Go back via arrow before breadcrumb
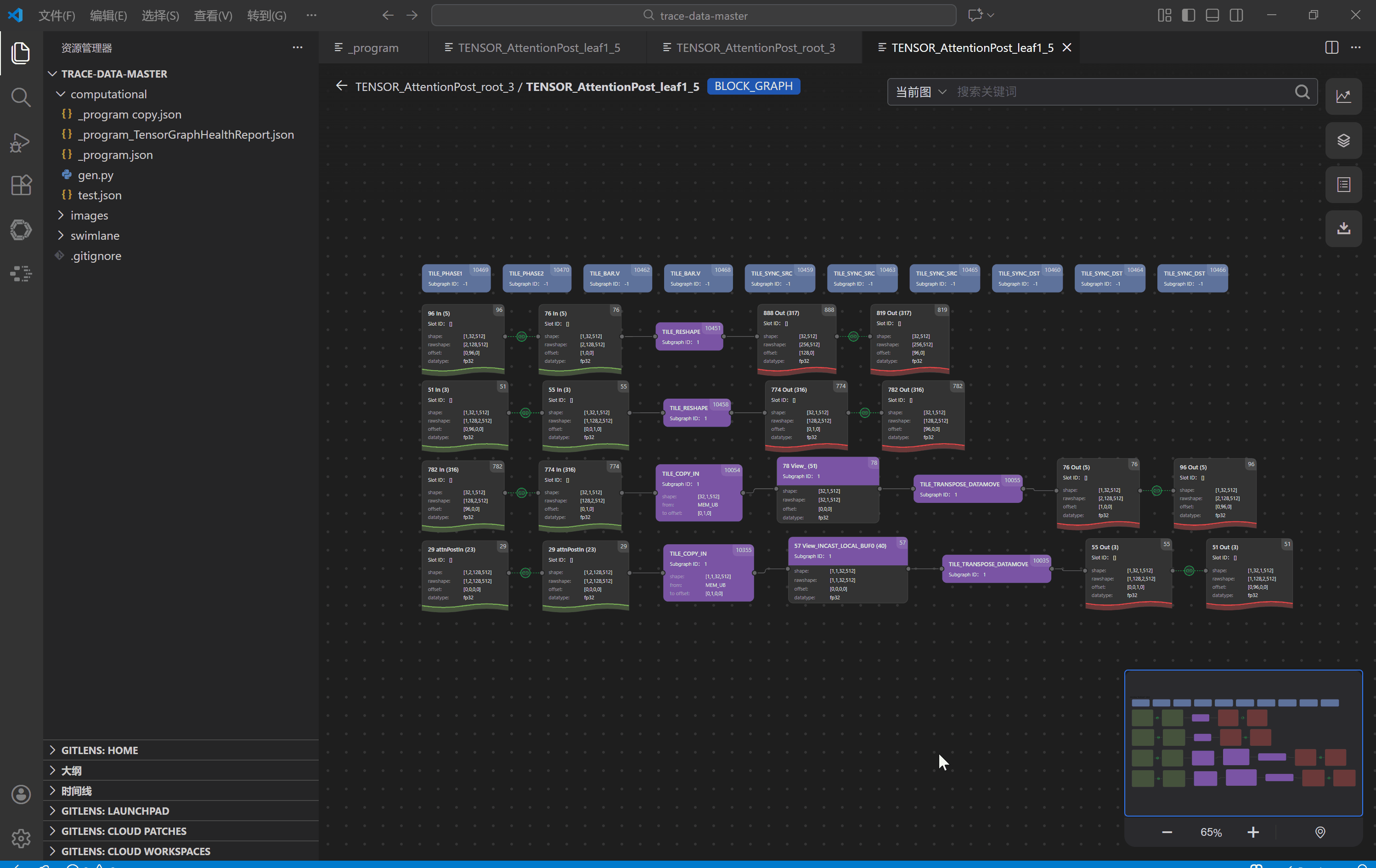The height and width of the screenshot is (868, 1376). coord(342,86)
